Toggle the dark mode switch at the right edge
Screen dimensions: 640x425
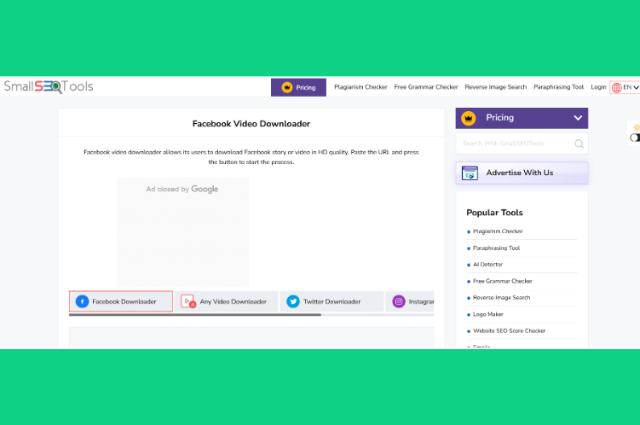pyautogui.click(x=635, y=138)
